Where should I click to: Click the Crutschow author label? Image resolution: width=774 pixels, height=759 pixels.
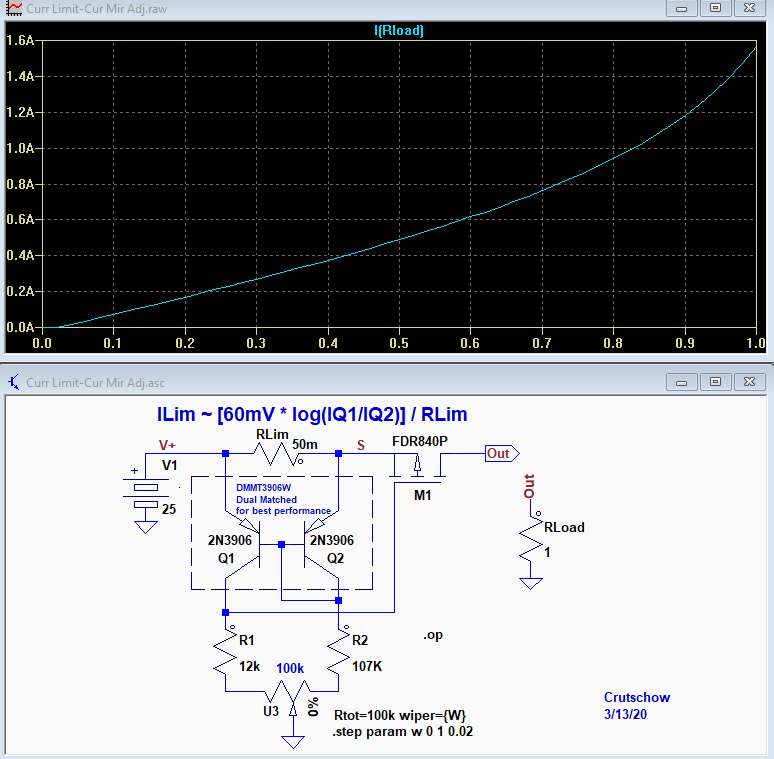point(637,697)
